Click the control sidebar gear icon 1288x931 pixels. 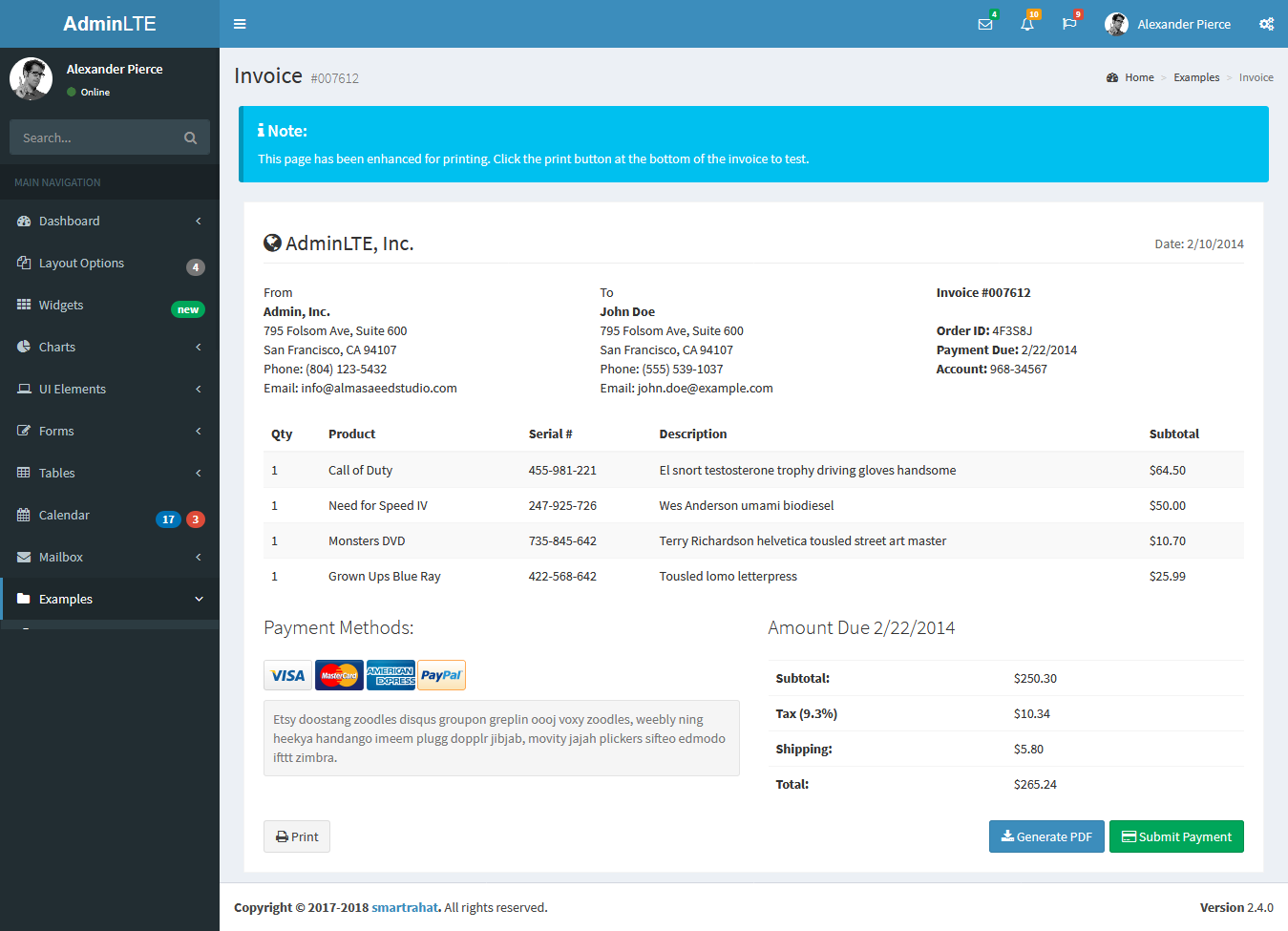click(x=1267, y=24)
